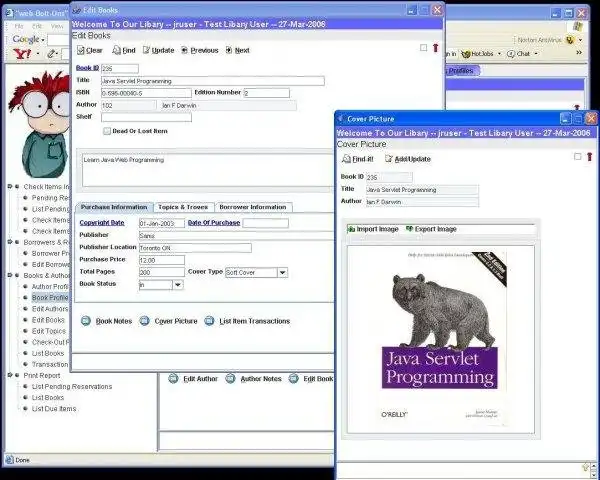This screenshot has height=480, width=600.
Task: Click the Norton AntiVirus icon
Action: (x=570, y=40)
